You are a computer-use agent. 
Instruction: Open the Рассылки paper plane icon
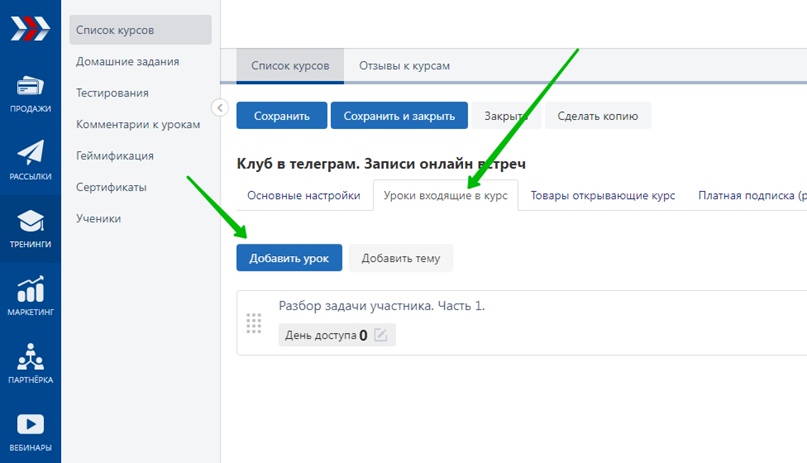[30, 152]
